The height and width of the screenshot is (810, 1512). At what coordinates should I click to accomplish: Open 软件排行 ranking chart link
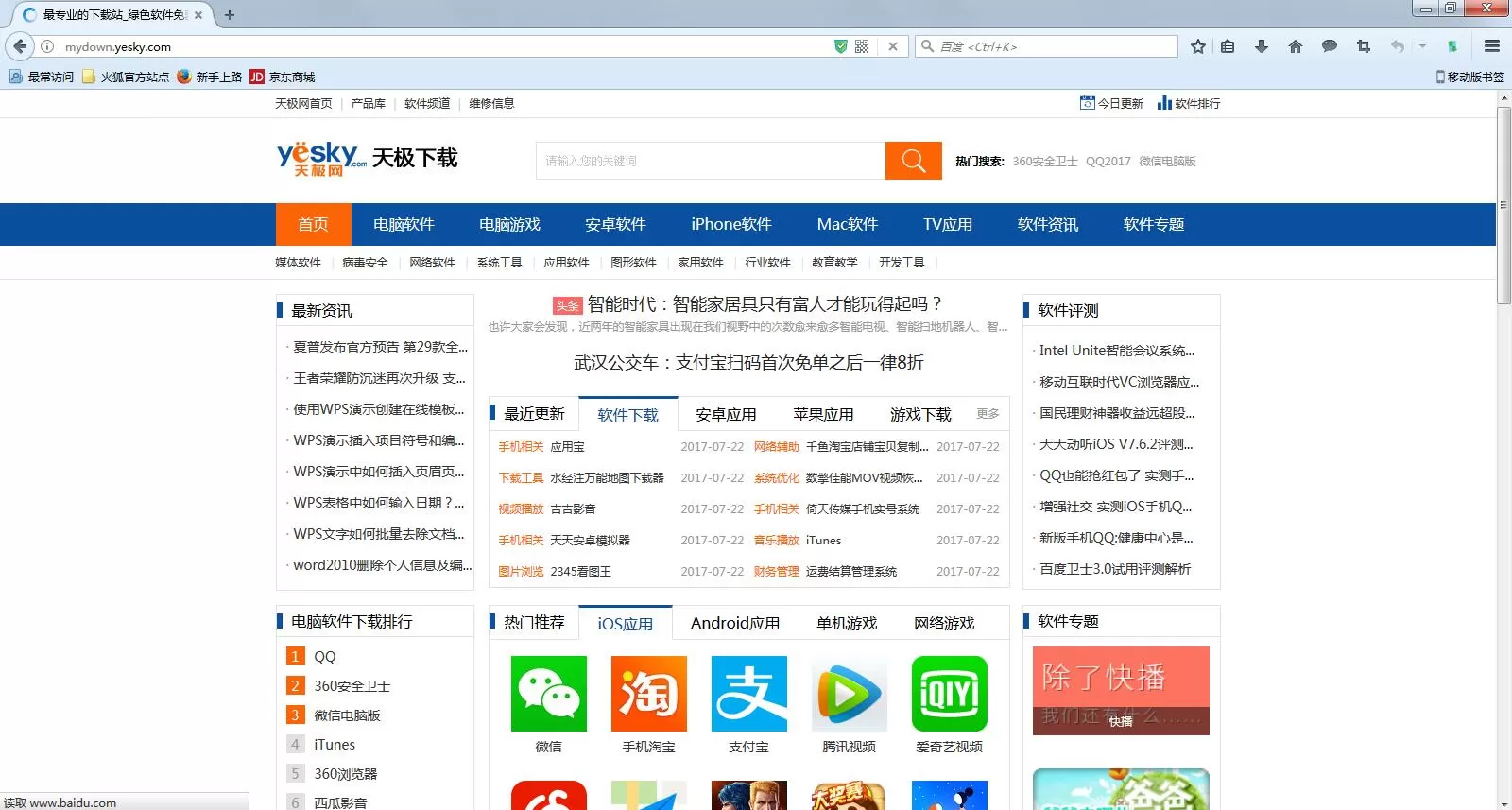[x=1189, y=103]
